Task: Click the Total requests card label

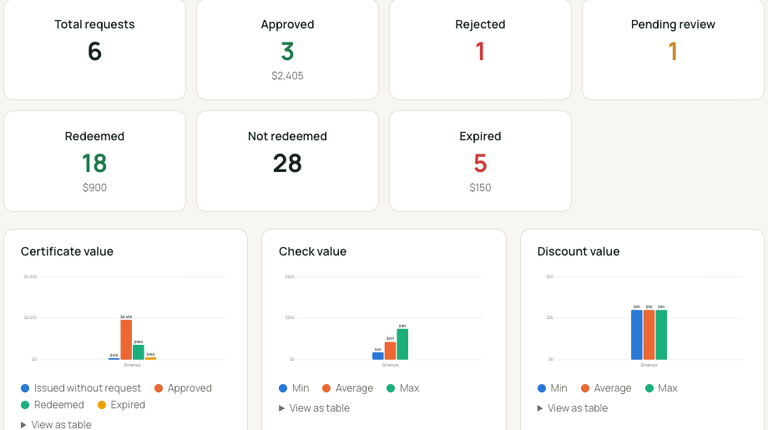Action: click(95, 24)
